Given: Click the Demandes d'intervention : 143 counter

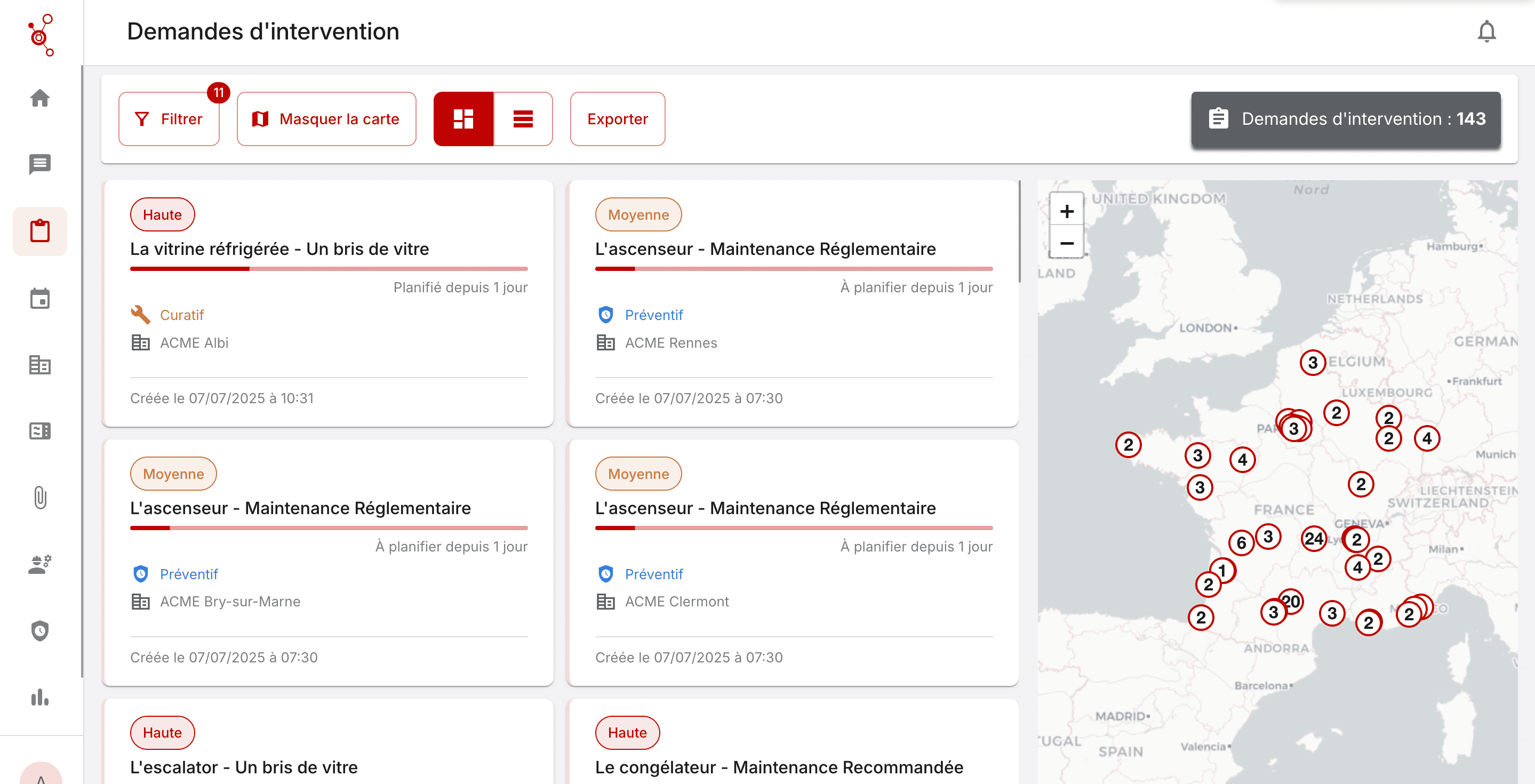Looking at the screenshot, I should point(1346,118).
